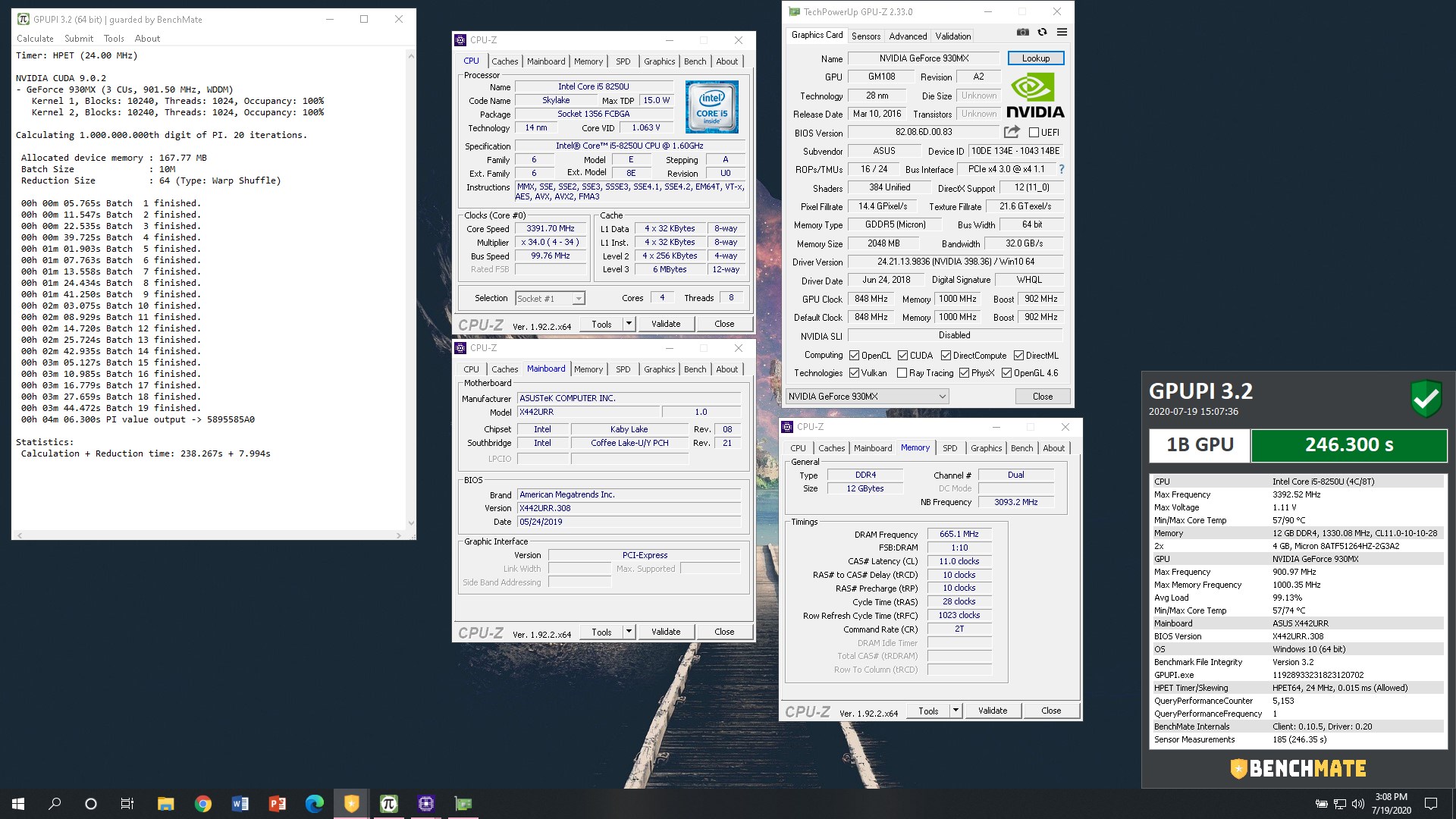The height and width of the screenshot is (819, 1456).
Task: Click Validate in CPU-Z Memory window
Action: [993, 711]
